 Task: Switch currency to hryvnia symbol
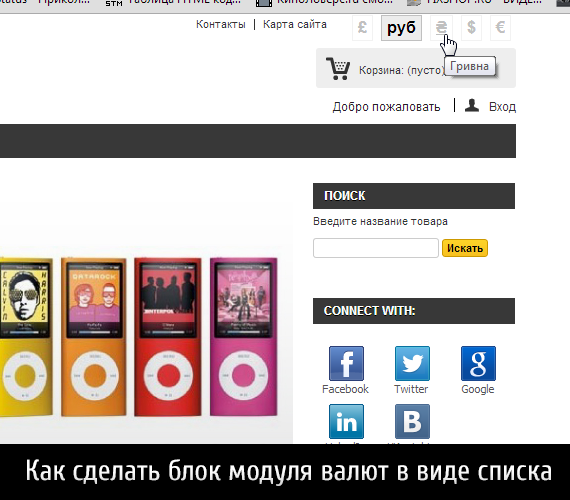[x=442, y=28]
